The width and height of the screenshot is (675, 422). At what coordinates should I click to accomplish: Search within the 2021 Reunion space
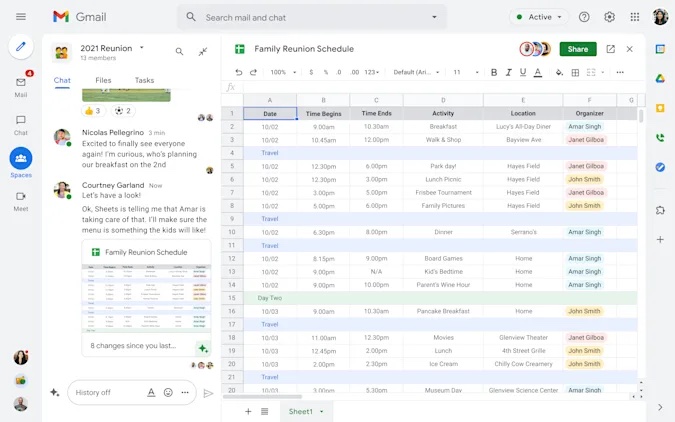point(180,52)
